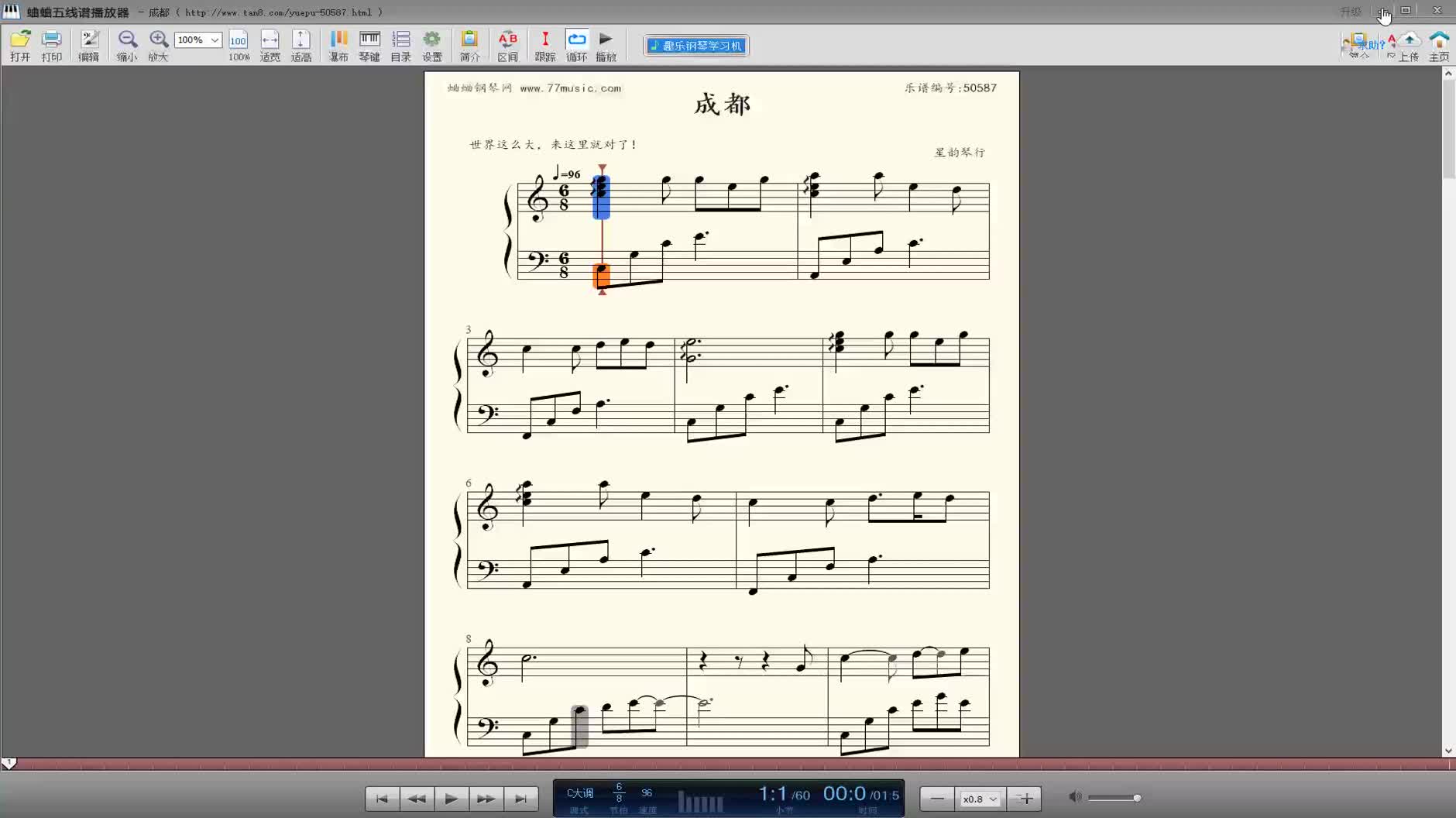Screen dimensions: 1456x818
Task: Click measure number 8 on the score
Action: (x=469, y=639)
